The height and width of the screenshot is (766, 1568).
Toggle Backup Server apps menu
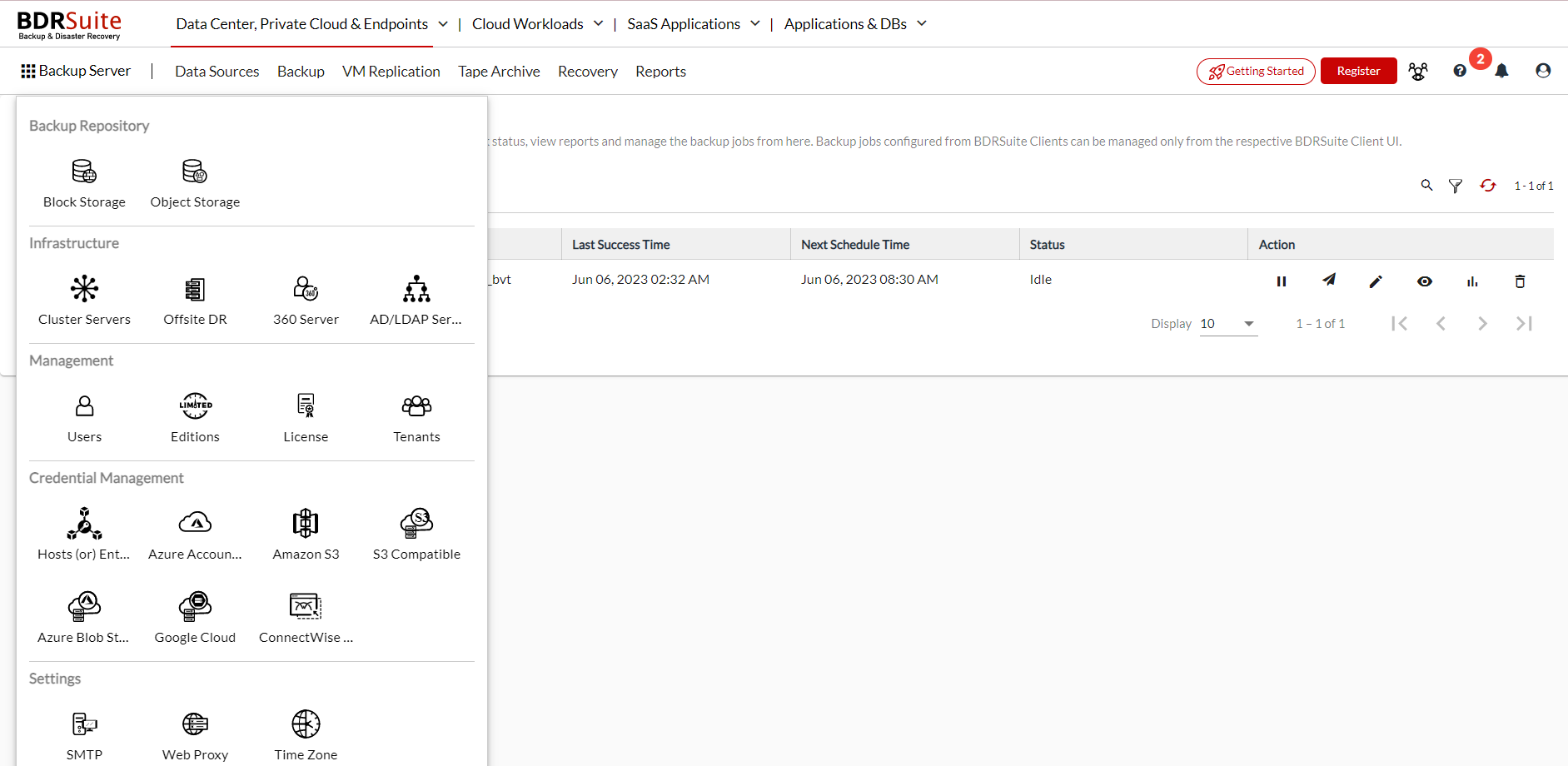(76, 71)
